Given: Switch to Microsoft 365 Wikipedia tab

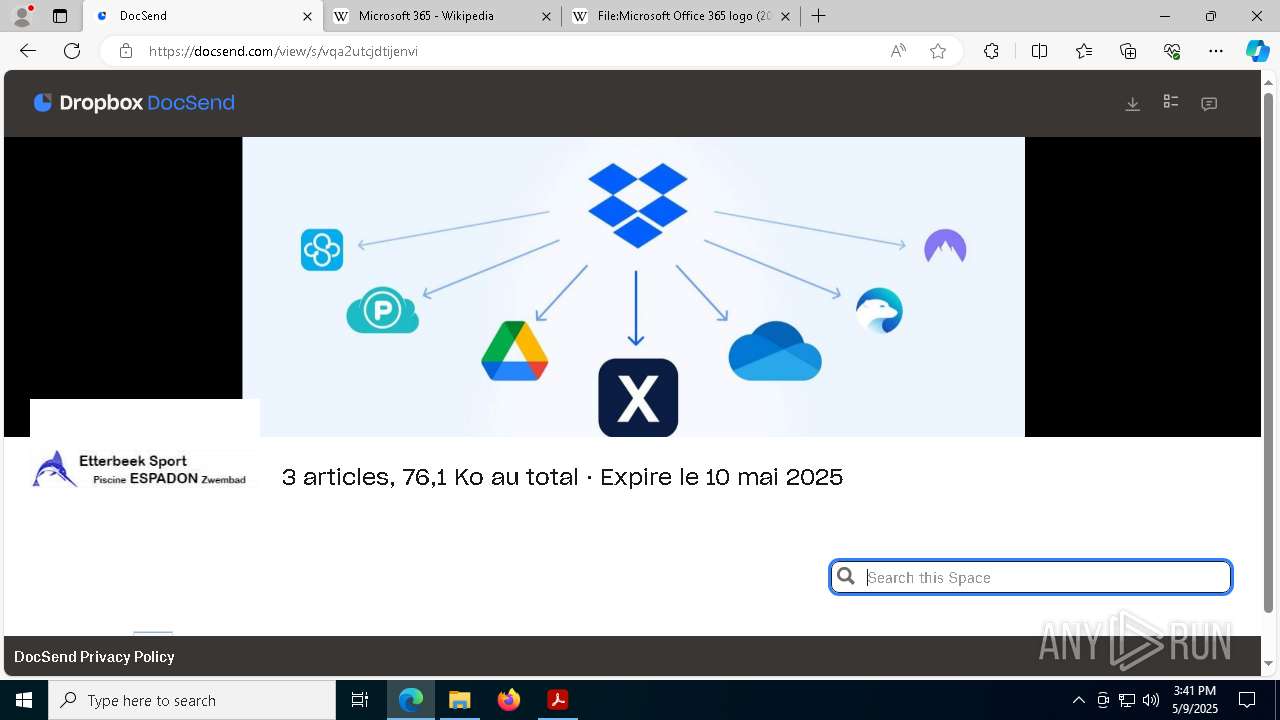Looking at the screenshot, I should pyautogui.click(x=440, y=16).
